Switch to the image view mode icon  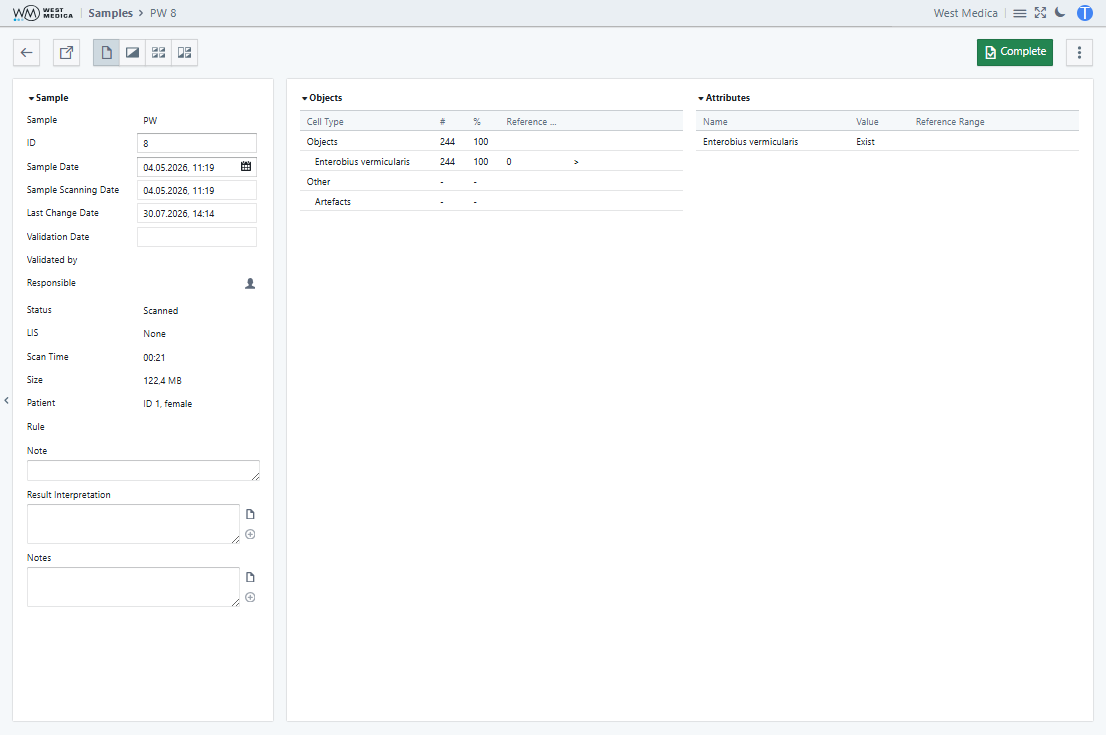133,52
